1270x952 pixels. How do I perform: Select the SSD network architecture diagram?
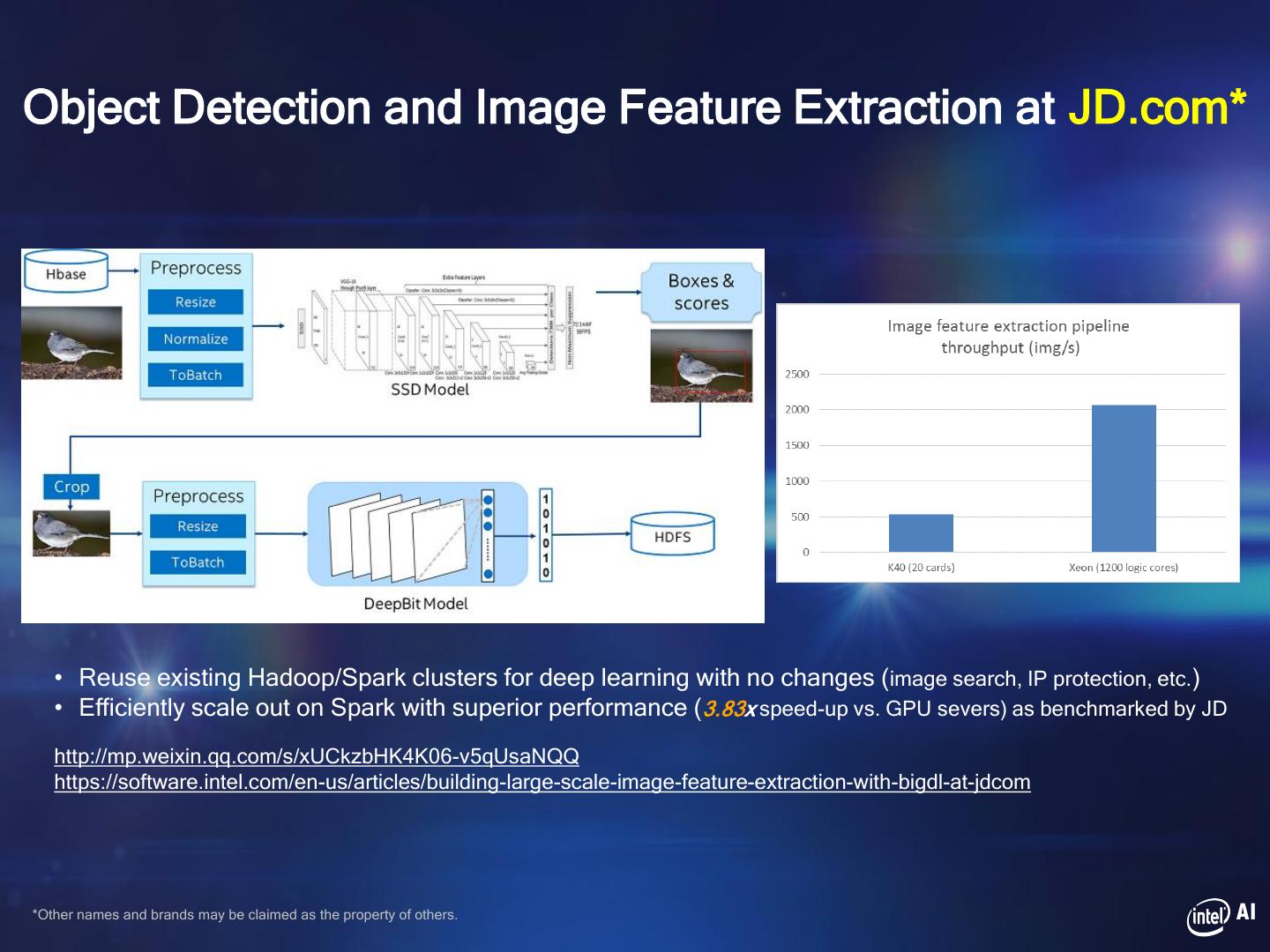pos(445,327)
